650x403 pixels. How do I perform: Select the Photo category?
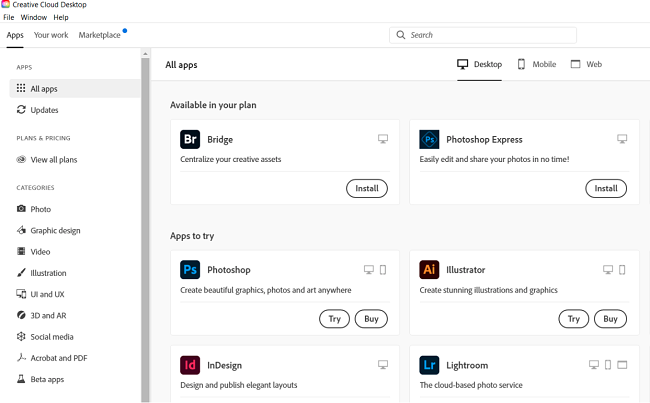click(41, 209)
